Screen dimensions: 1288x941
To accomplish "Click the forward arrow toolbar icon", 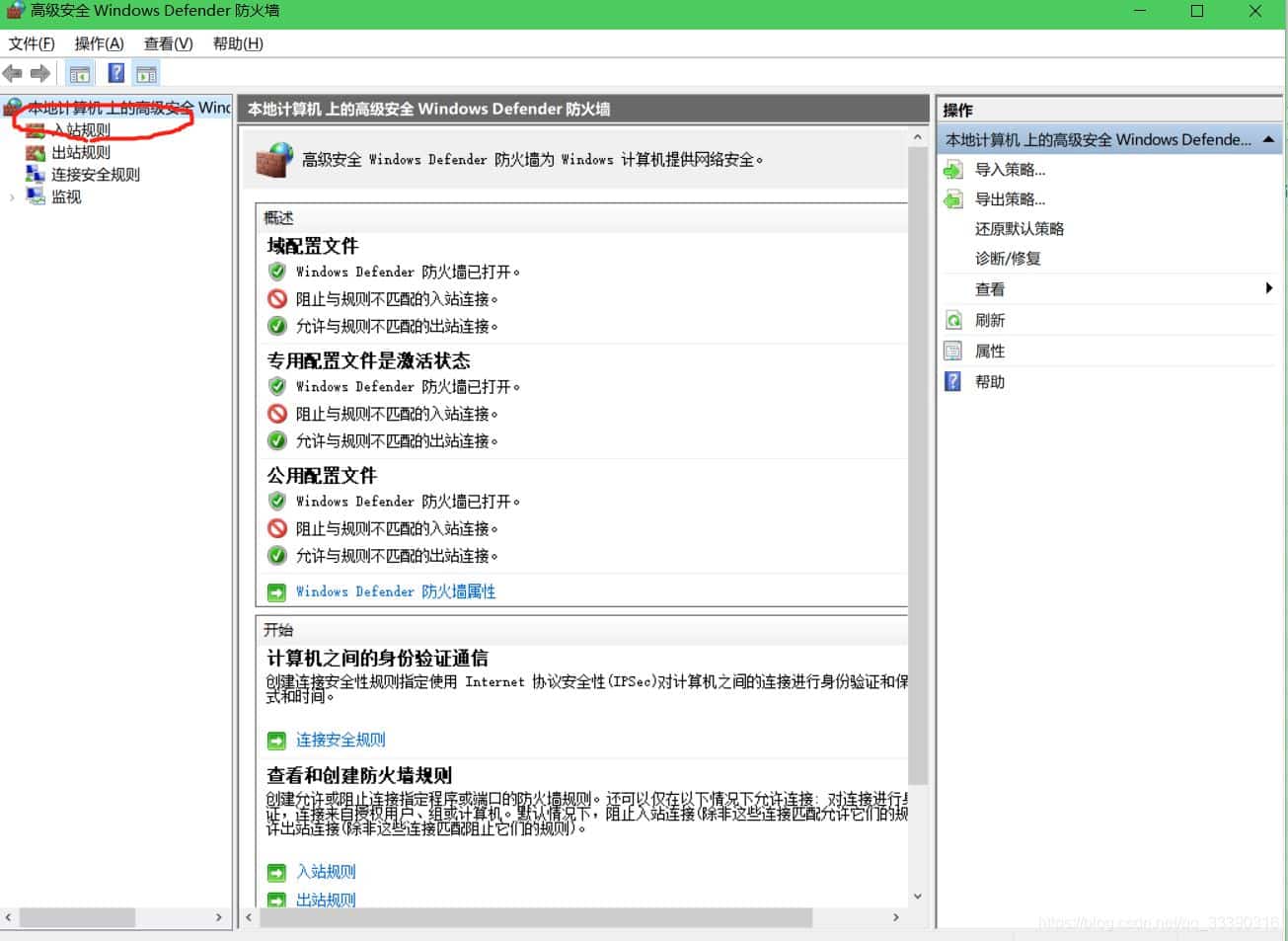I will coord(40,73).
